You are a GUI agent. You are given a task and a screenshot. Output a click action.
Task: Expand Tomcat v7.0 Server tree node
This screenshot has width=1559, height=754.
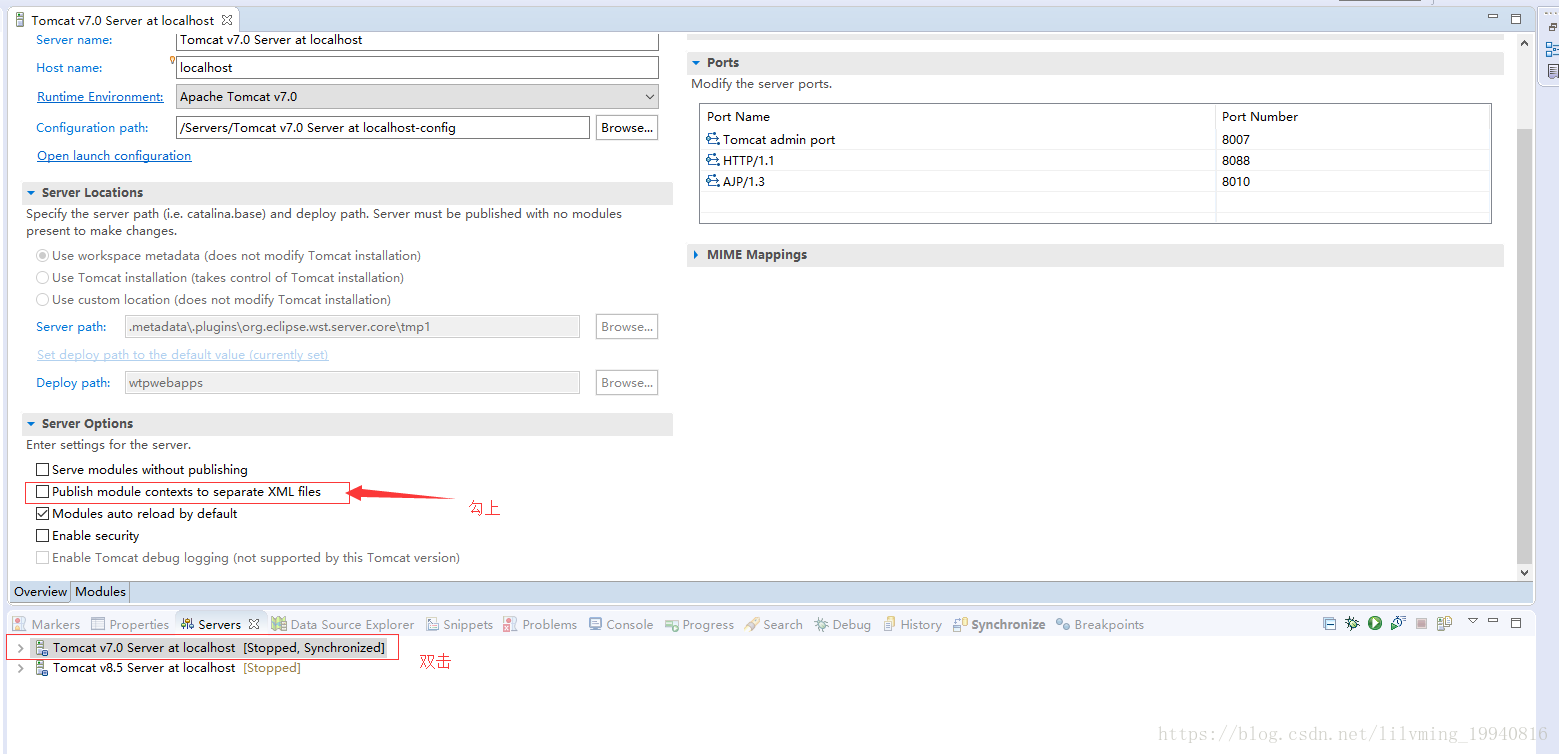[x=20, y=648]
